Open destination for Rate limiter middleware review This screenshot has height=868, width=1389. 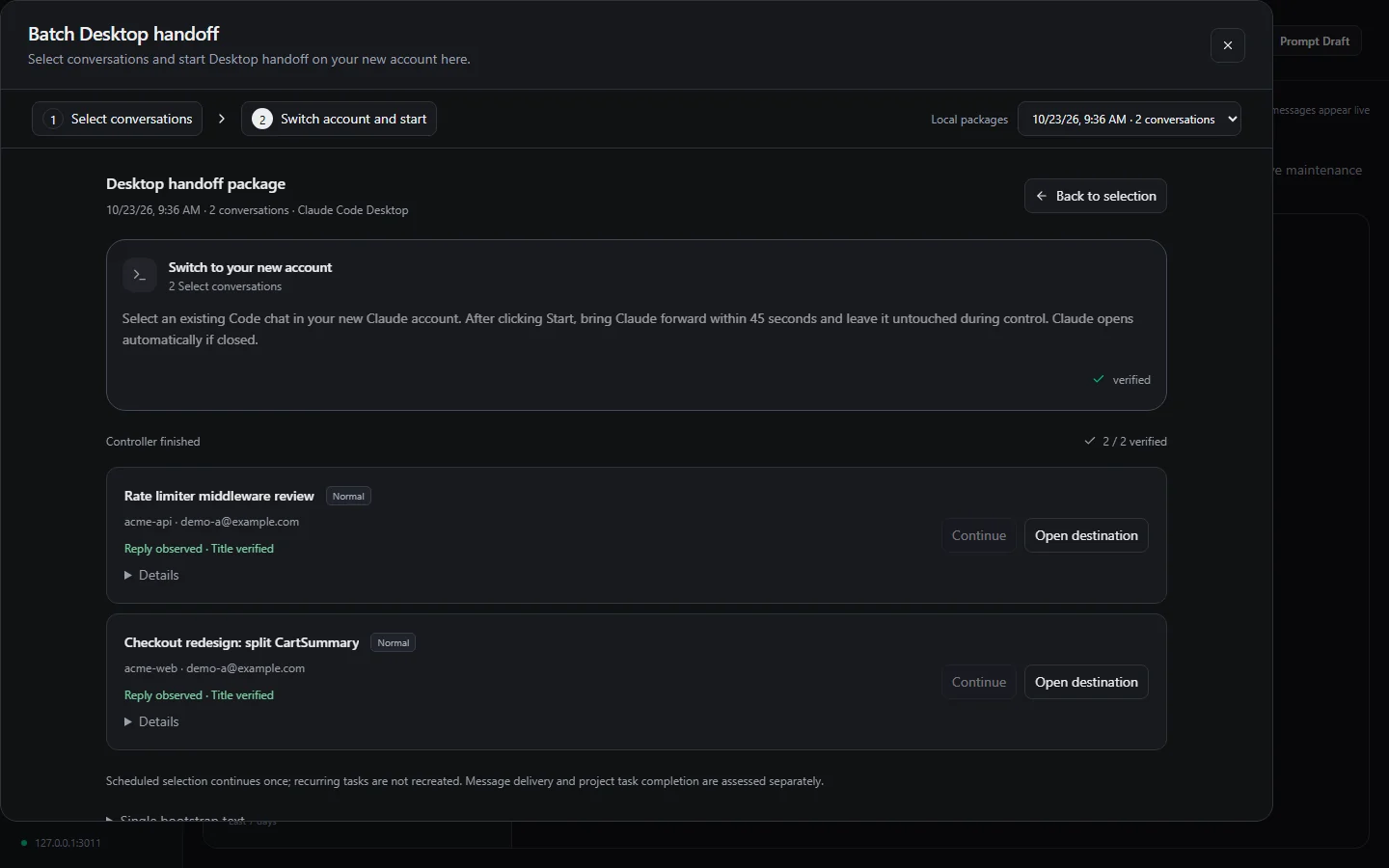1086,535
